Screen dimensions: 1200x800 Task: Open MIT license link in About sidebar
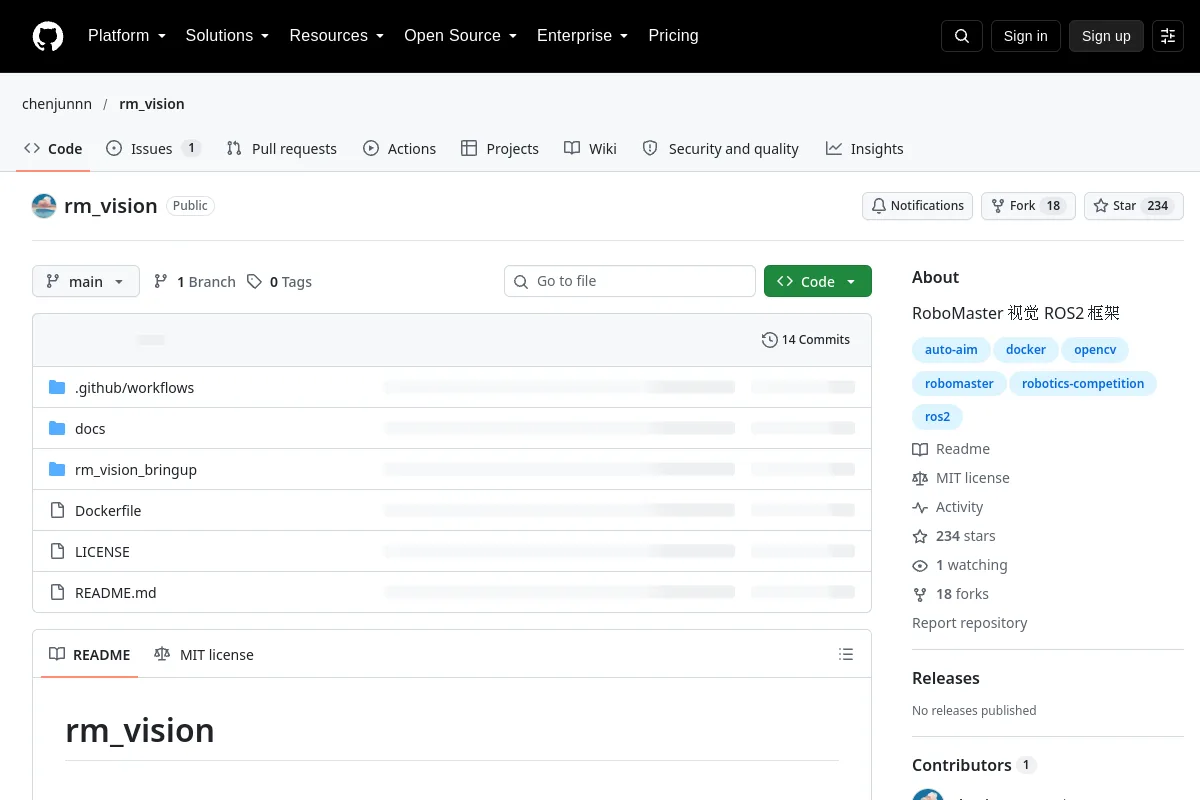961,478
